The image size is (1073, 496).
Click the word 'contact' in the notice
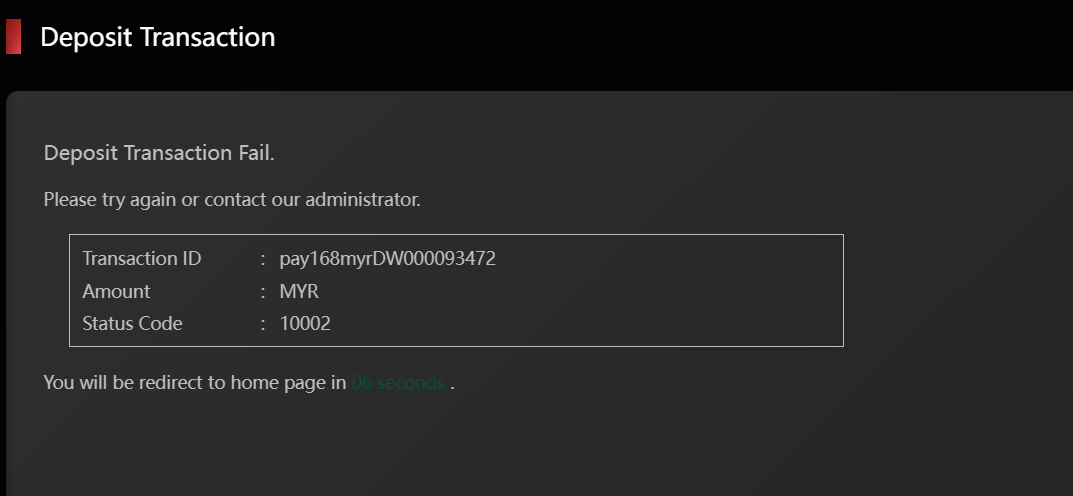235,199
